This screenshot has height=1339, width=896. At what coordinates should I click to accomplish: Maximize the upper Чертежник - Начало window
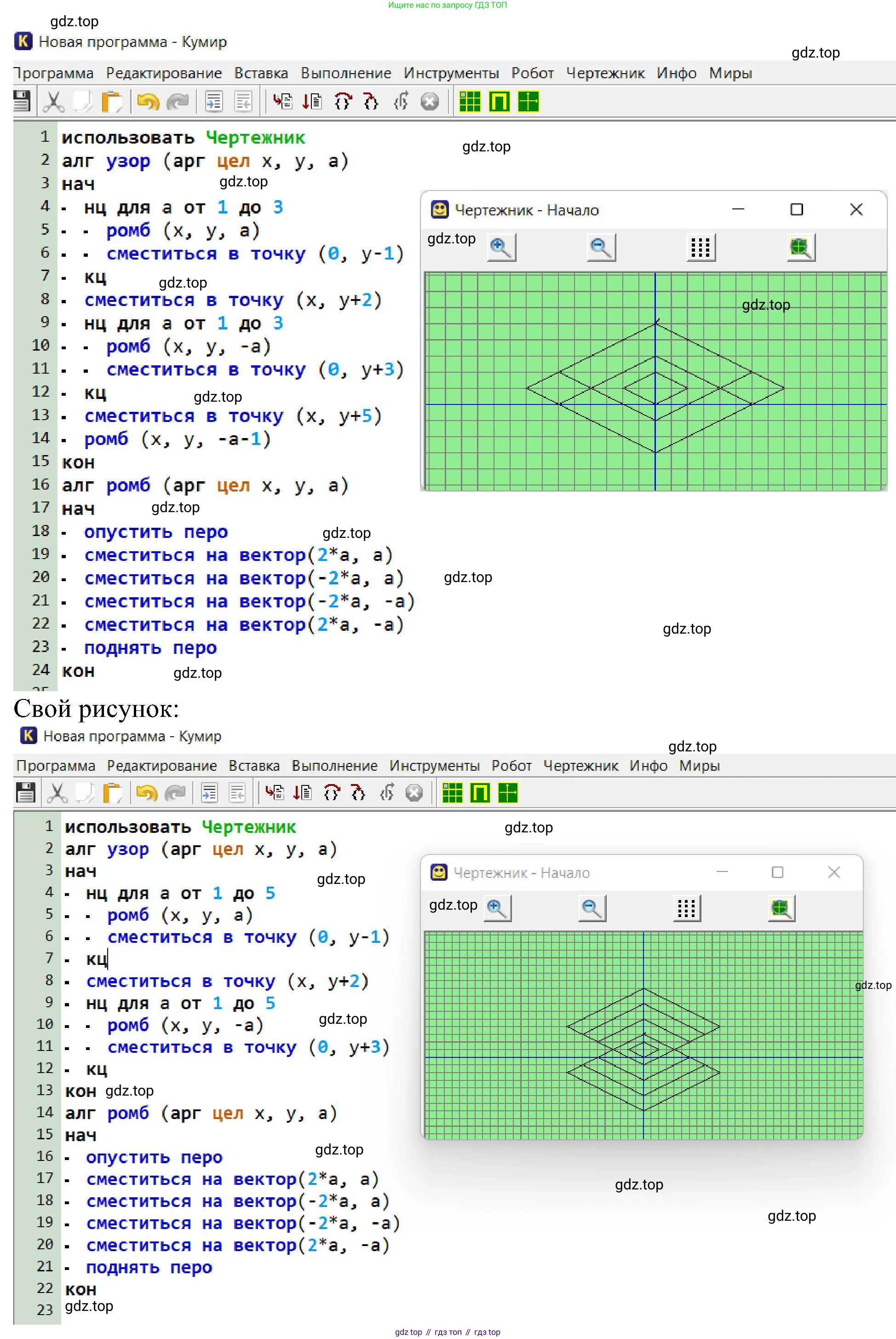[x=797, y=210]
